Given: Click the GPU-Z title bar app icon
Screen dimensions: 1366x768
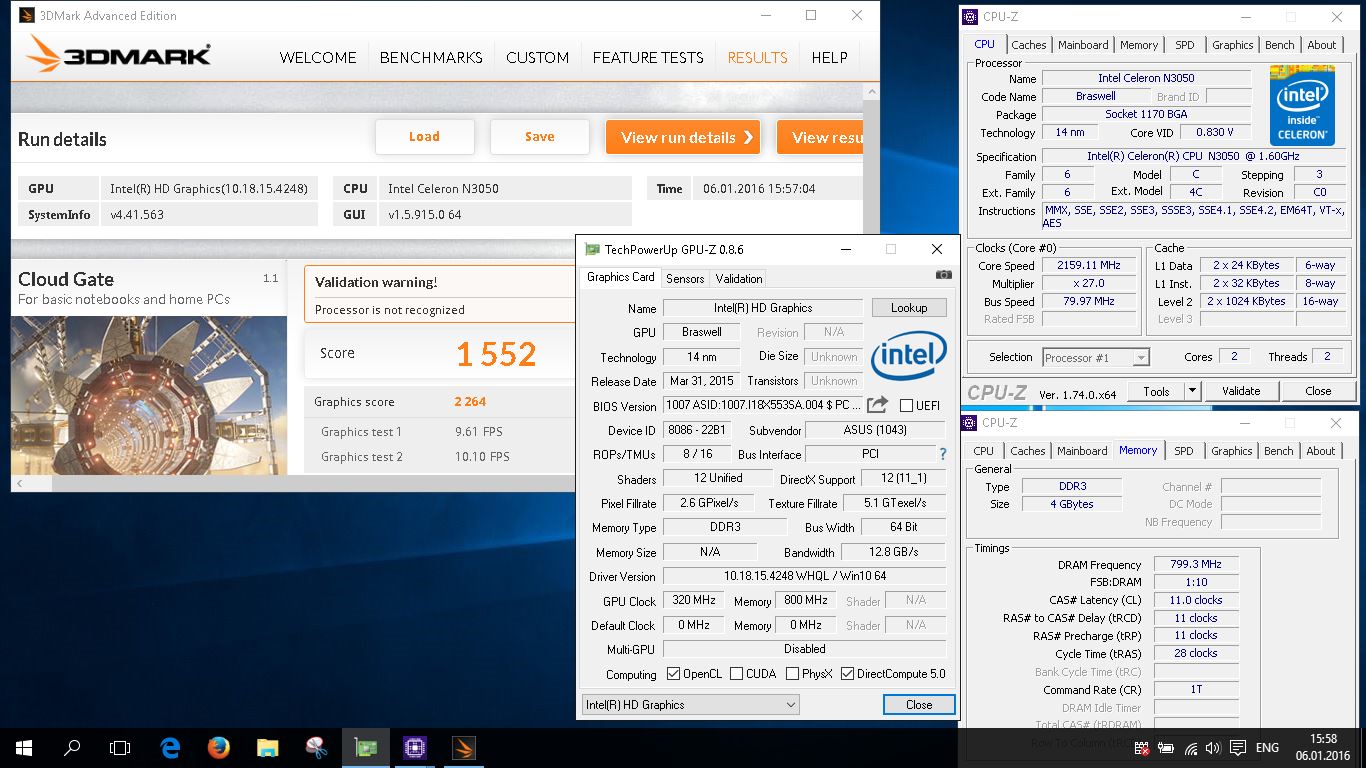Looking at the screenshot, I should coord(592,249).
